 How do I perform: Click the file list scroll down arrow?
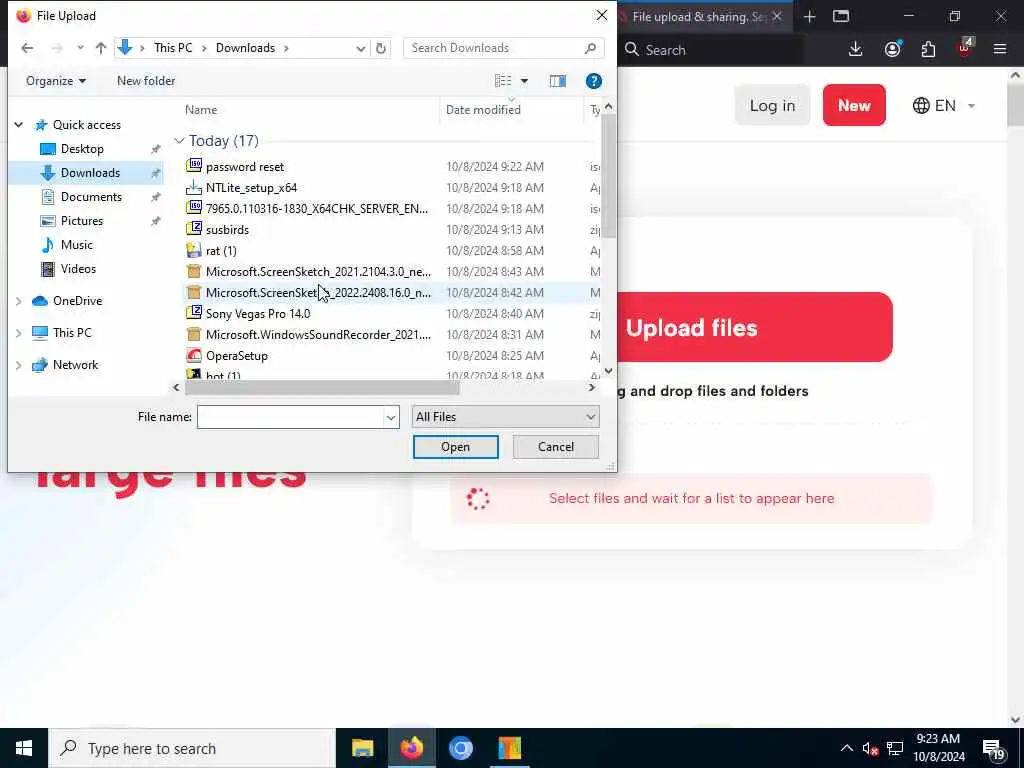point(608,370)
